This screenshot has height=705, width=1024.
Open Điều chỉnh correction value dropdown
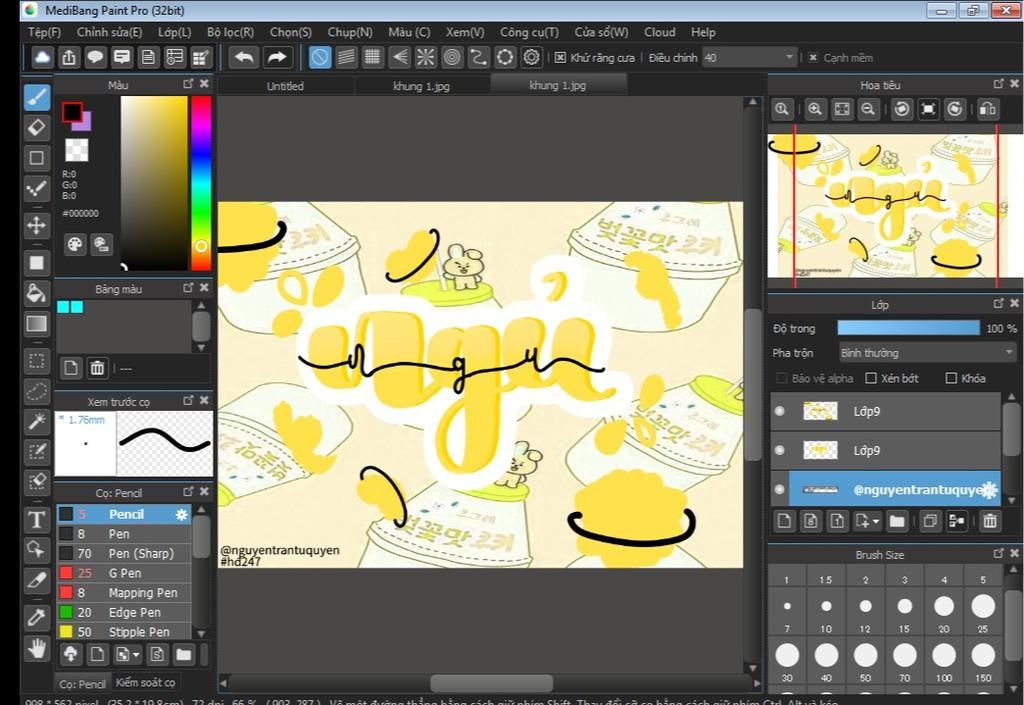click(x=750, y=57)
